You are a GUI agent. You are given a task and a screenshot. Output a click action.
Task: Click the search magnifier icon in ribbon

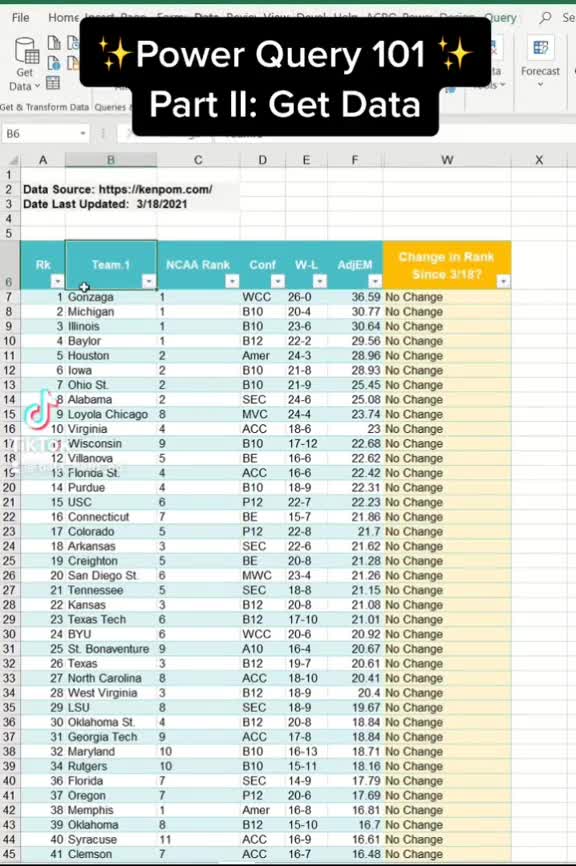pos(545,18)
